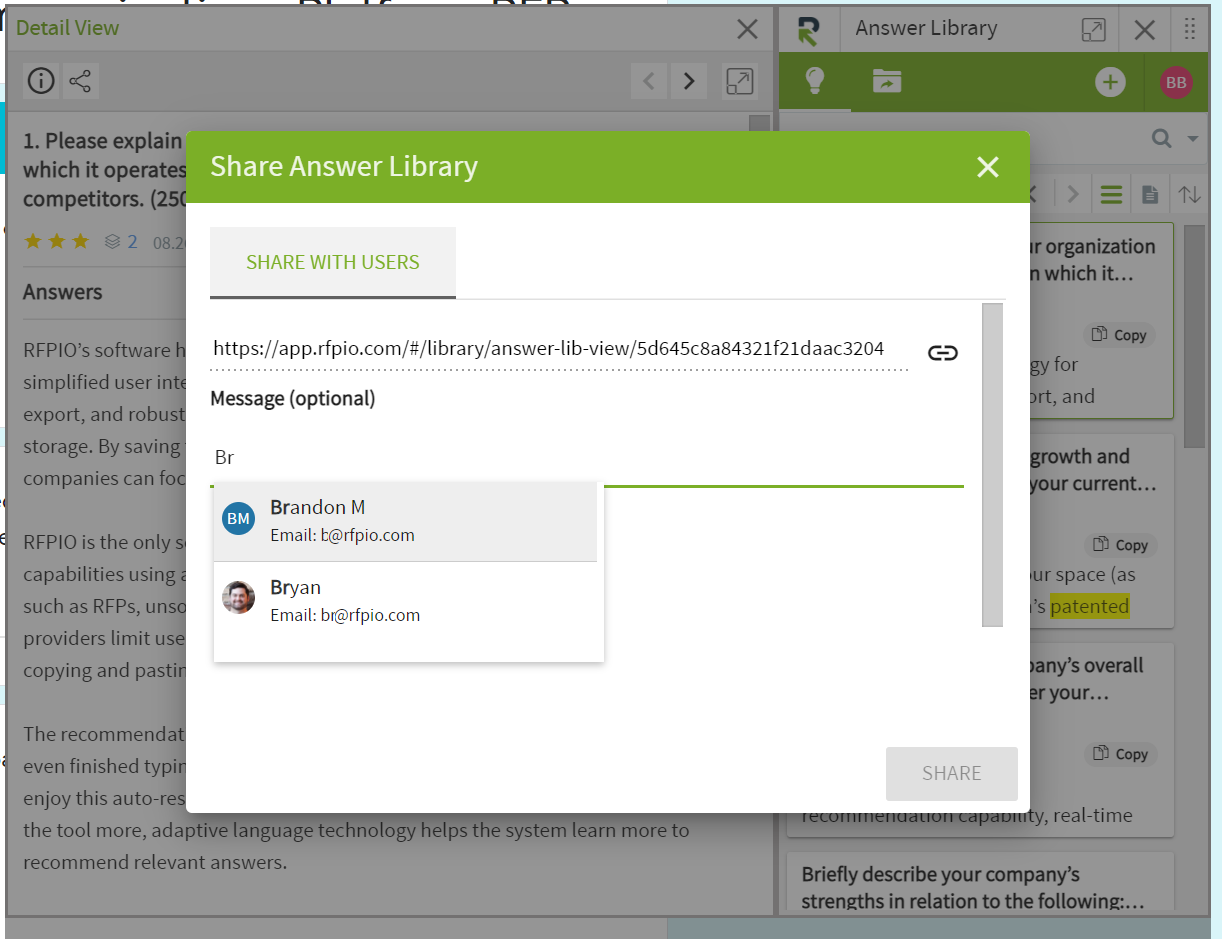Pop out the Answer Library panel
1222x939 pixels.
[x=1094, y=30]
